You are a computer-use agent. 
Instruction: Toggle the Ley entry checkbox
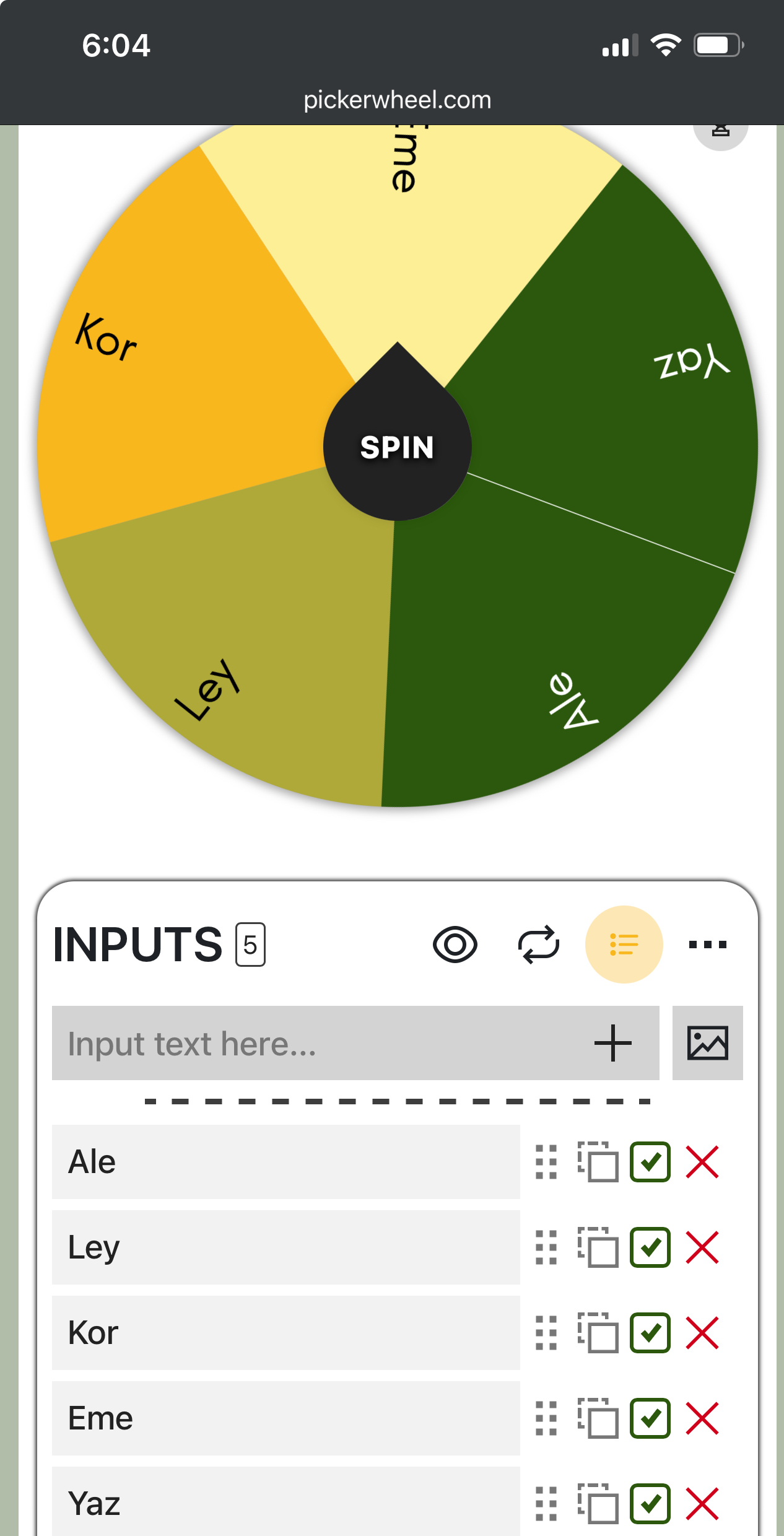[x=650, y=1247]
